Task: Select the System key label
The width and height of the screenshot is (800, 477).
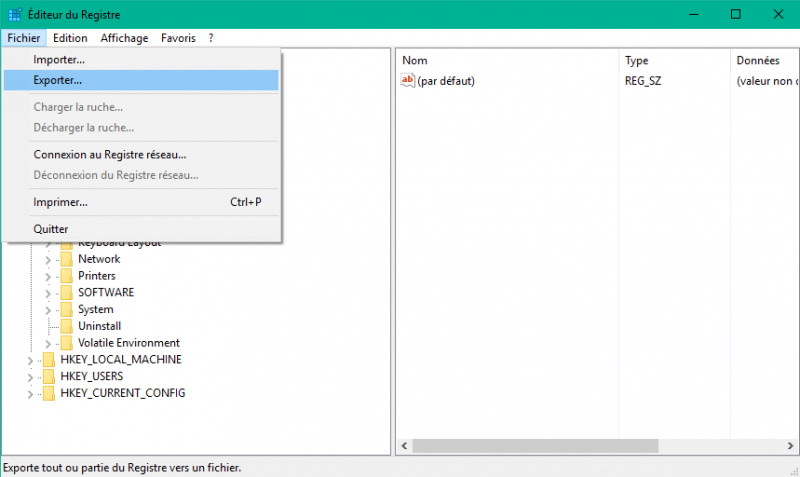Action: [x=95, y=310]
